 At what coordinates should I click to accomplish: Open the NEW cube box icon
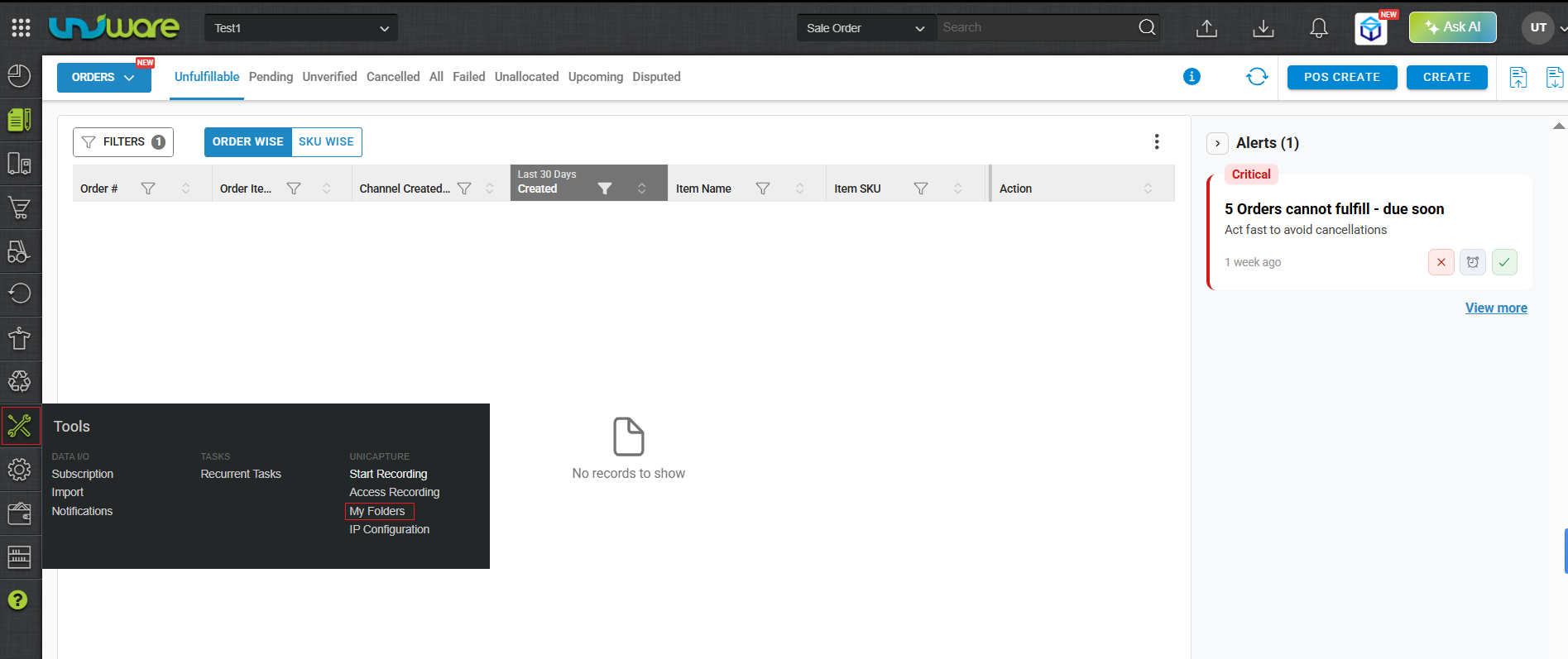pyautogui.click(x=1372, y=30)
